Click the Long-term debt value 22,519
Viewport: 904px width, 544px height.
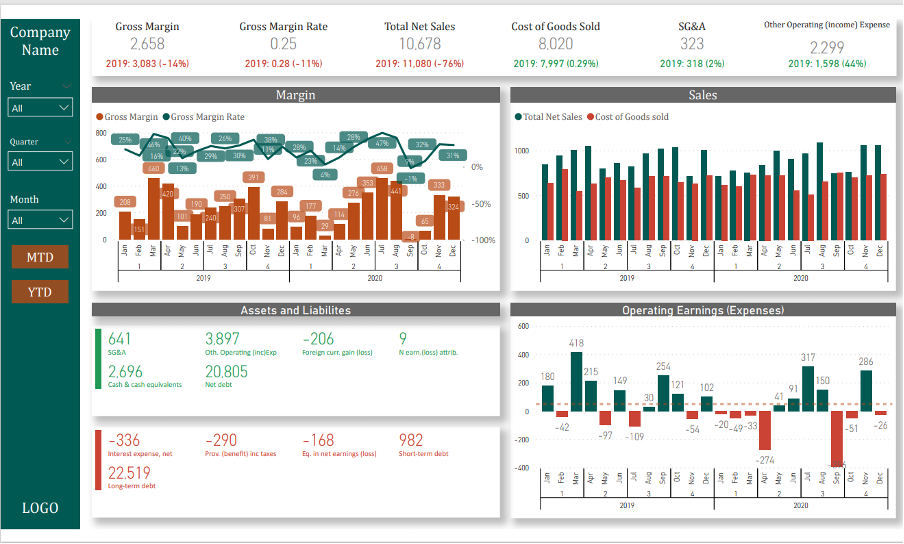coord(129,473)
